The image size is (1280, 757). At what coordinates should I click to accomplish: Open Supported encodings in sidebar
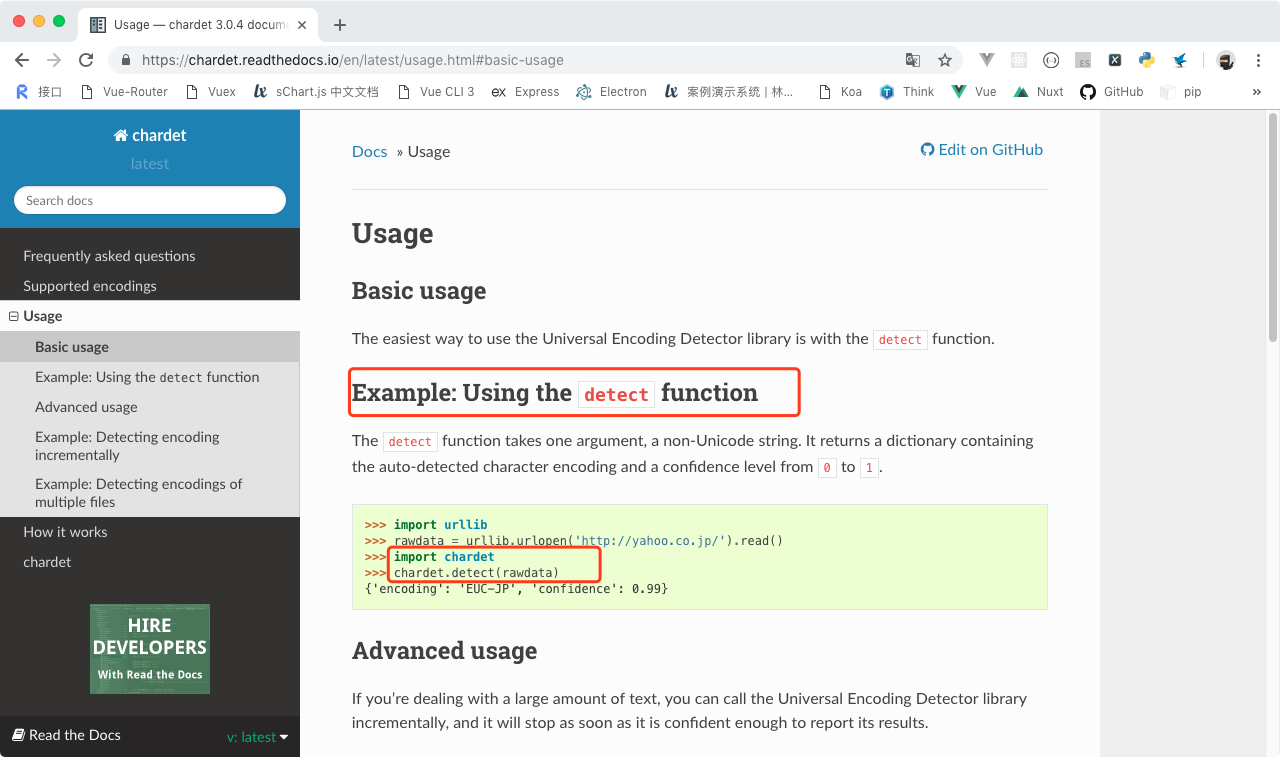tap(150, 286)
